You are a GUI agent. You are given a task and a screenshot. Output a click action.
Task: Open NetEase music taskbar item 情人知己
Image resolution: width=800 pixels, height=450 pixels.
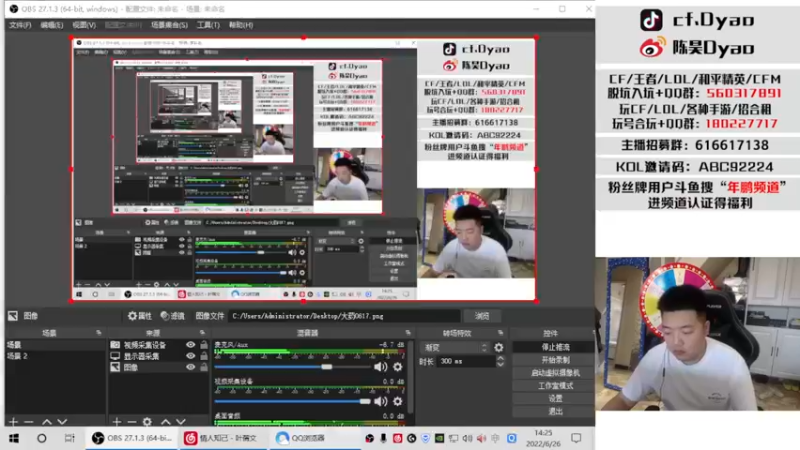222,438
